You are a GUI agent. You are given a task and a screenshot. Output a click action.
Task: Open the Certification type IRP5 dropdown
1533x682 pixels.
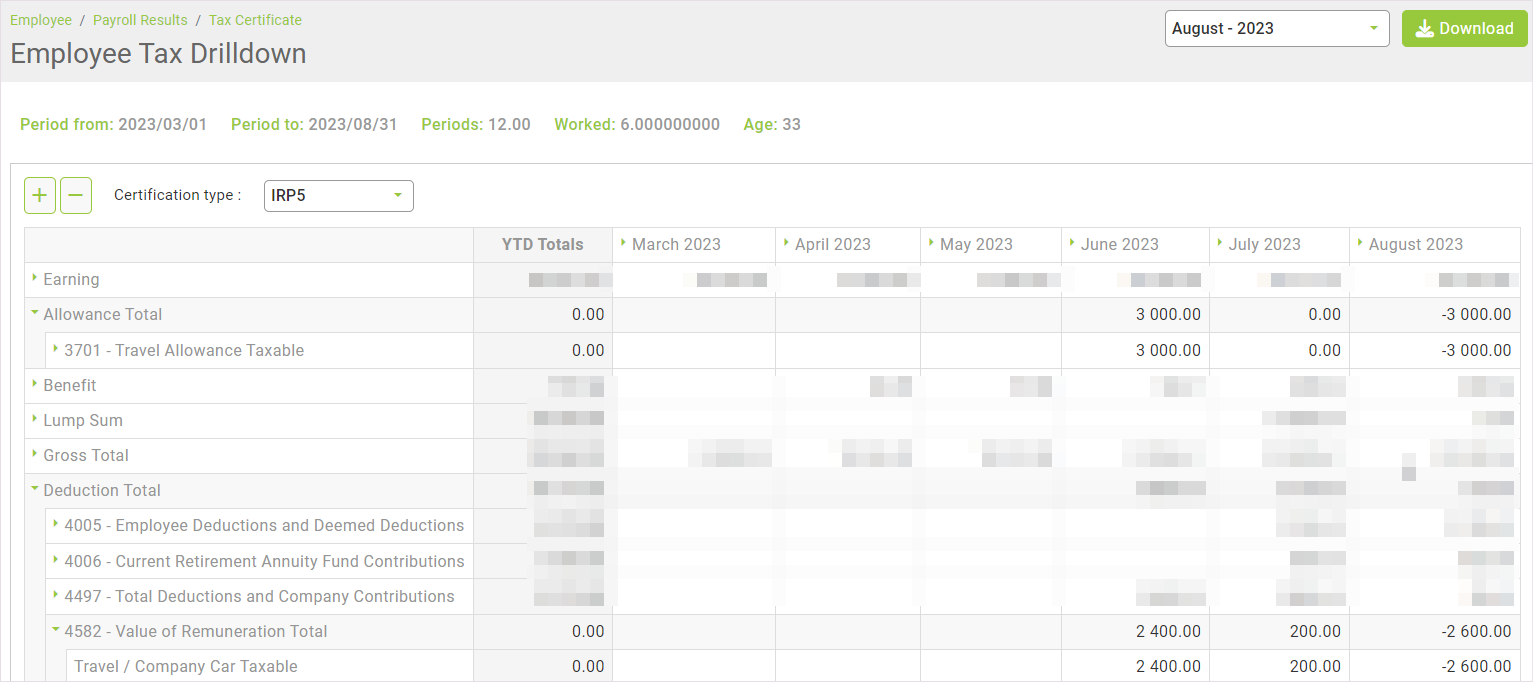(x=338, y=196)
